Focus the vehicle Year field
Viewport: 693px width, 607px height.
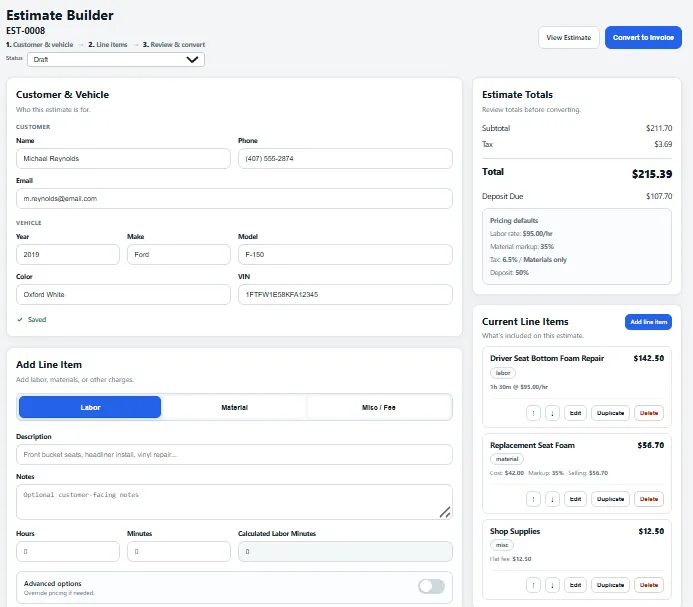(x=68, y=255)
